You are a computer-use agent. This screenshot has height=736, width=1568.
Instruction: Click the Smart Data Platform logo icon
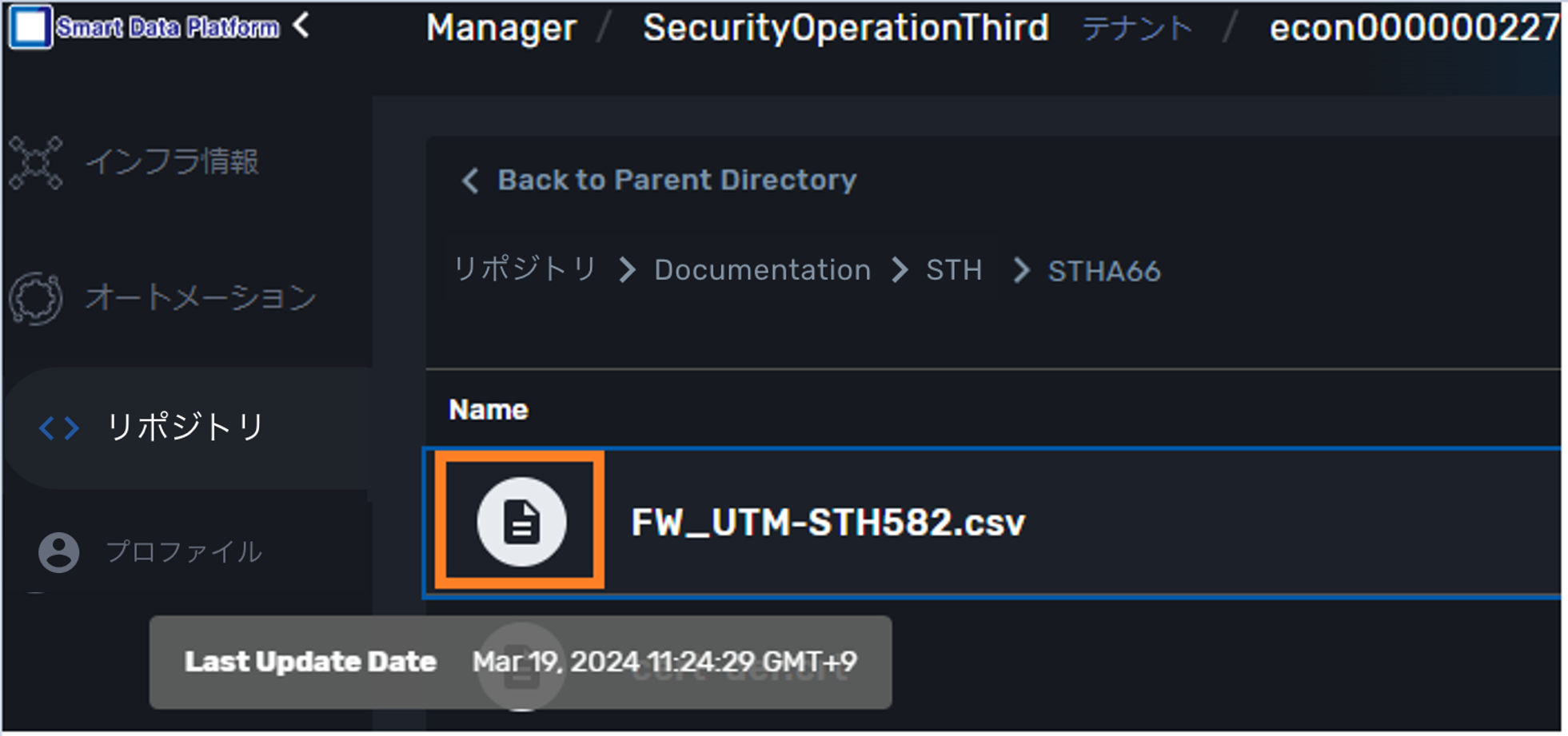[30, 27]
